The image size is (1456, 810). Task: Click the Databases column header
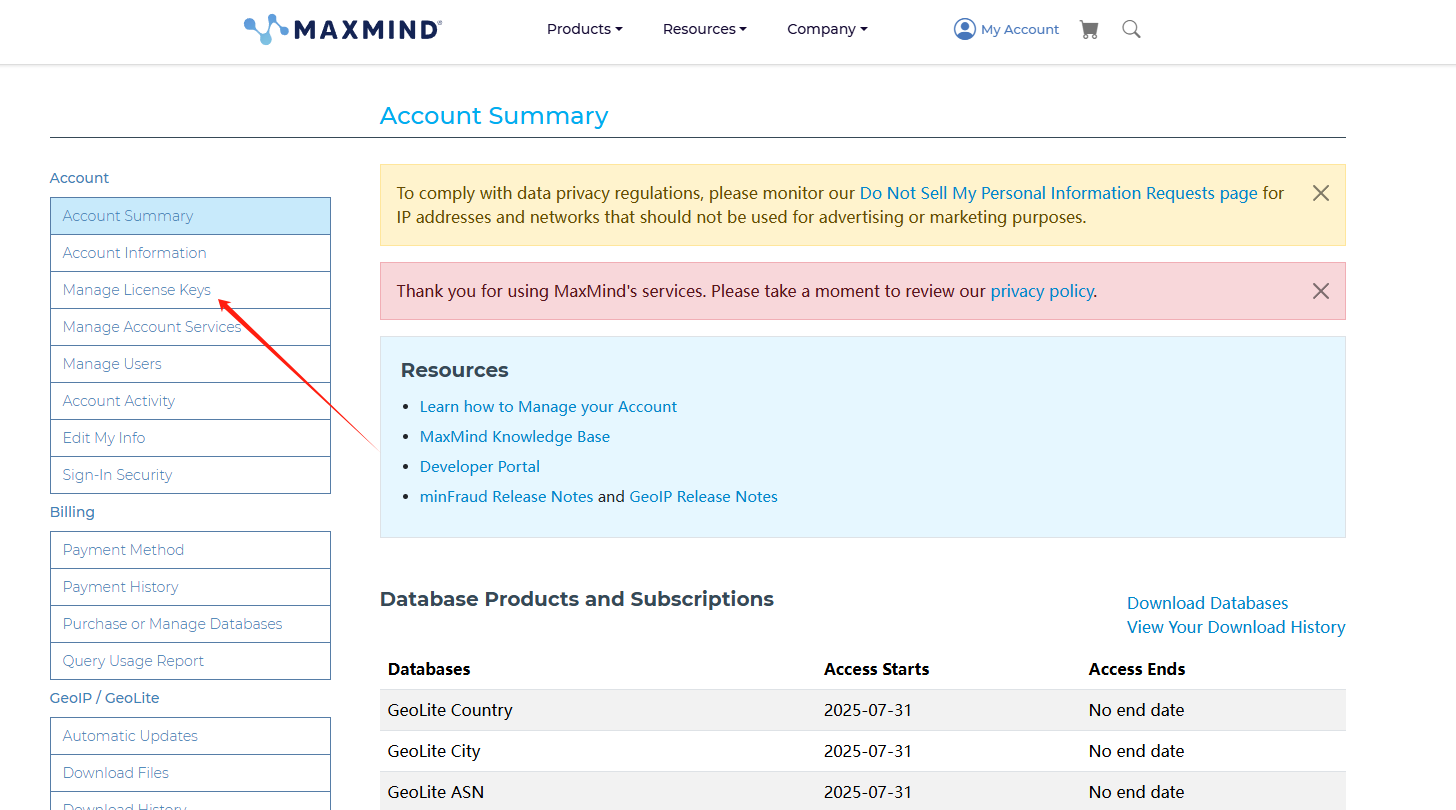(429, 669)
